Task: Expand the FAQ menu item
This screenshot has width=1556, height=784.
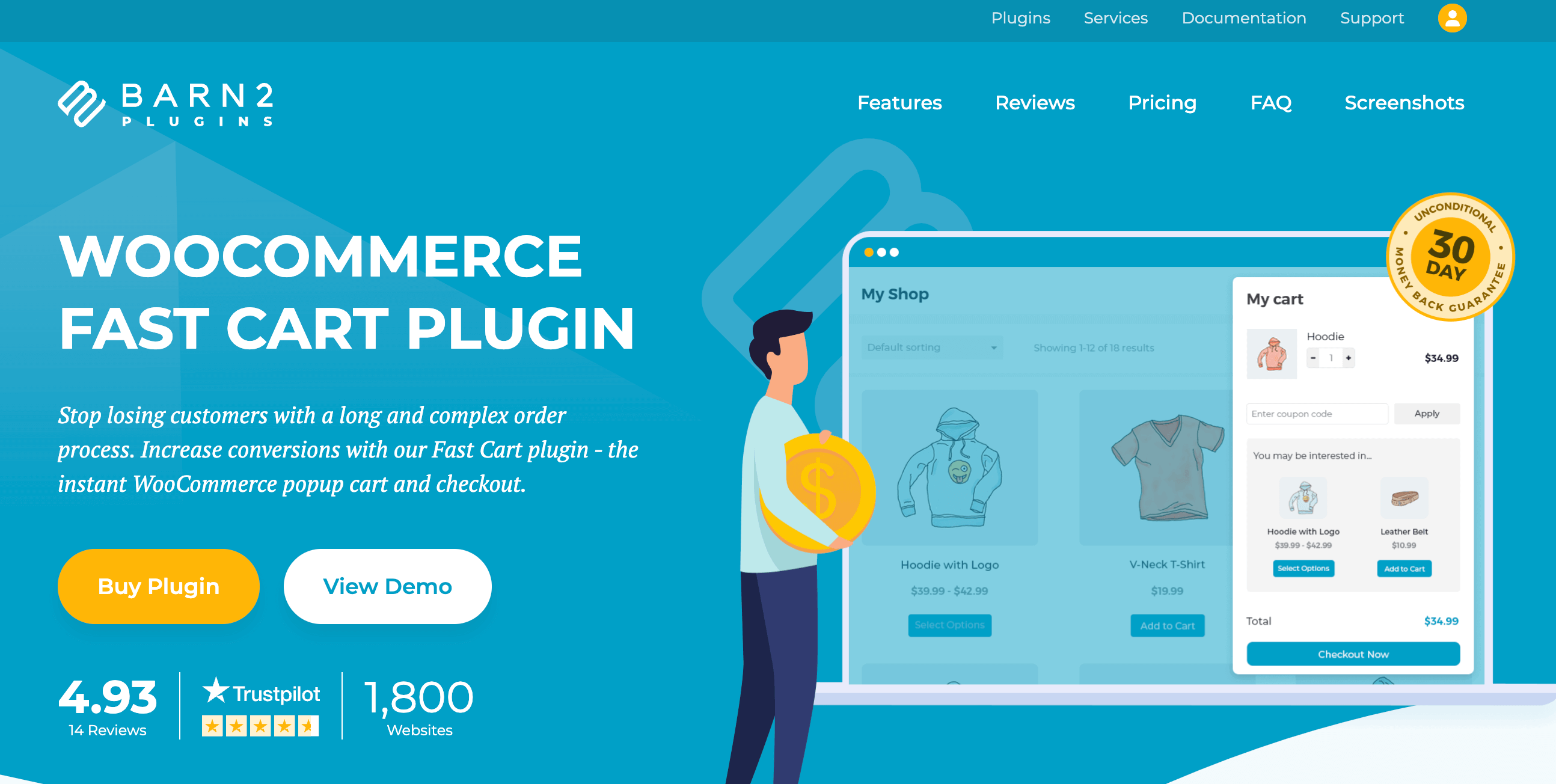Action: click(x=1272, y=102)
